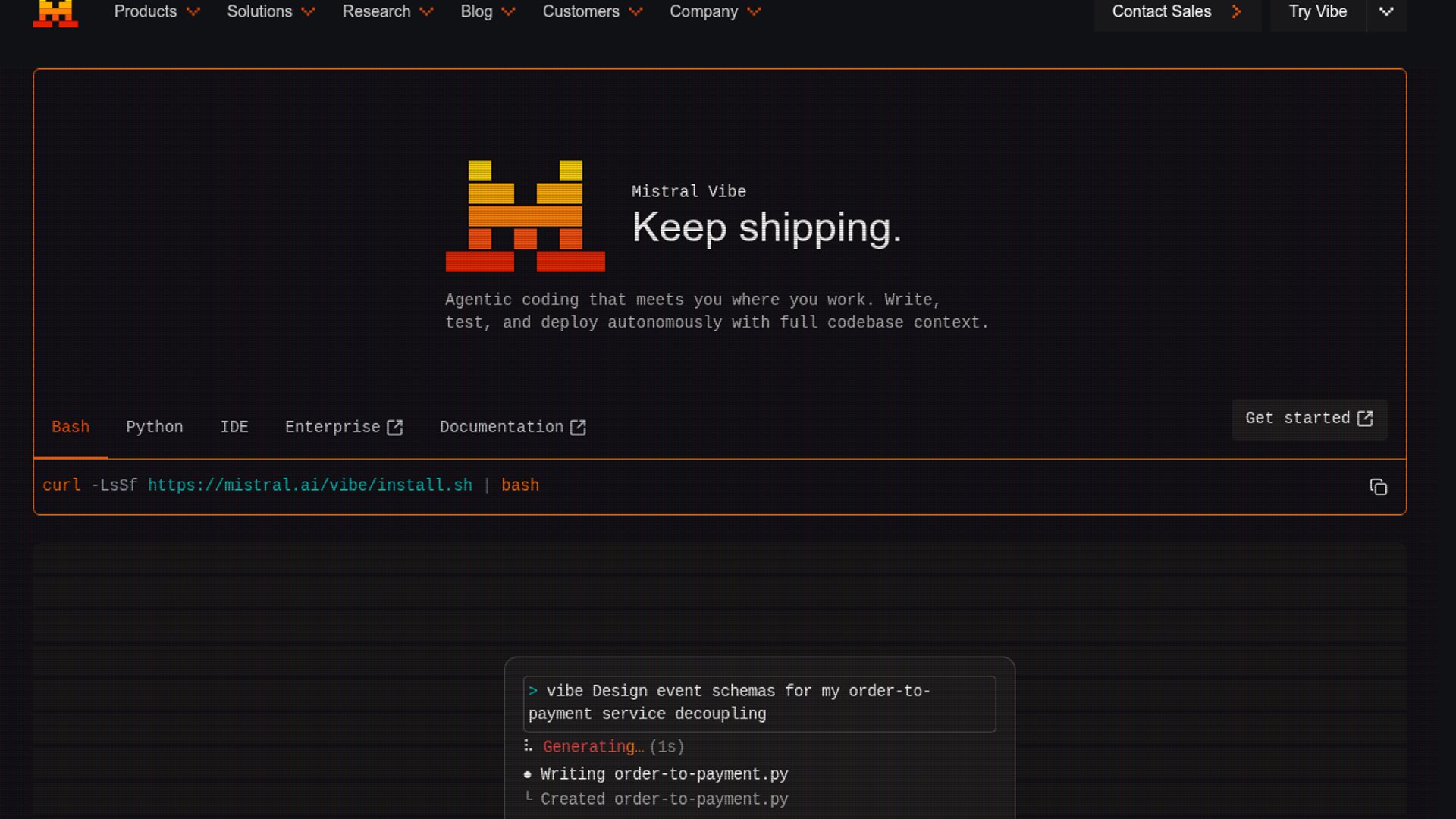The width and height of the screenshot is (1456, 819).
Task: Expand the Research chevron arrow
Action: [426, 11]
